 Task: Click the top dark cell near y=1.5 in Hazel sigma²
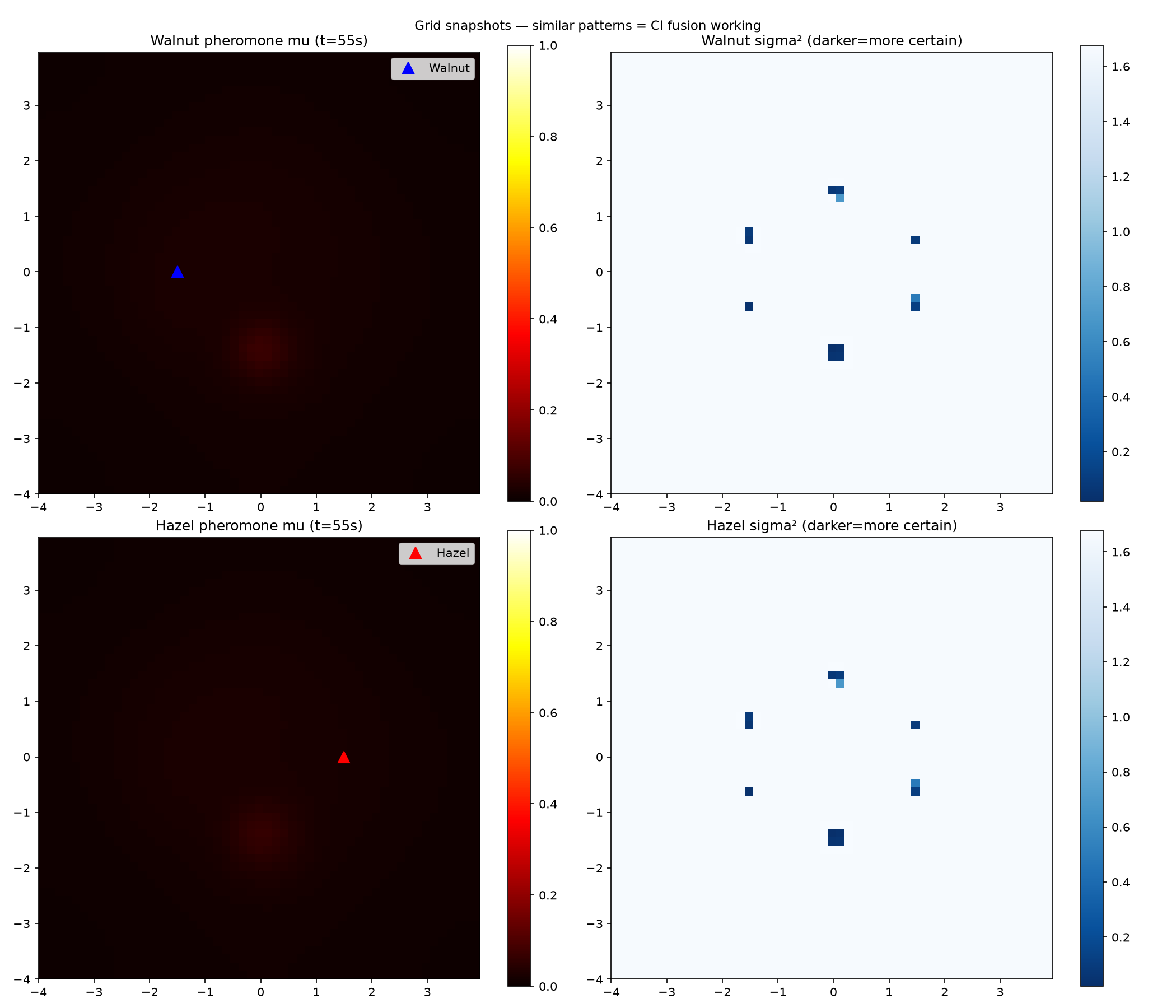[836, 675]
